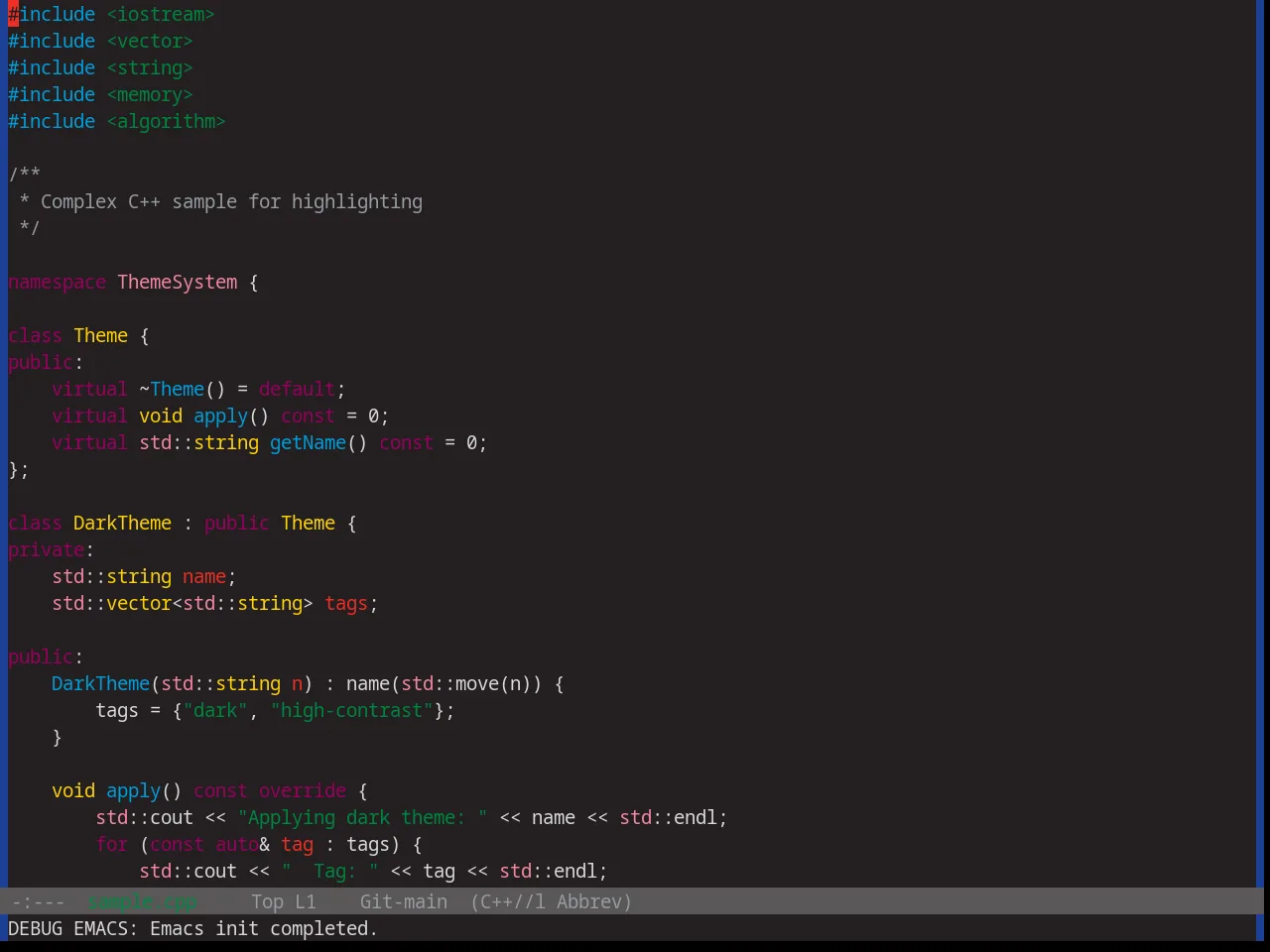Click the 'override' keyword
Image resolution: width=1270 pixels, height=952 pixels.
click(303, 790)
